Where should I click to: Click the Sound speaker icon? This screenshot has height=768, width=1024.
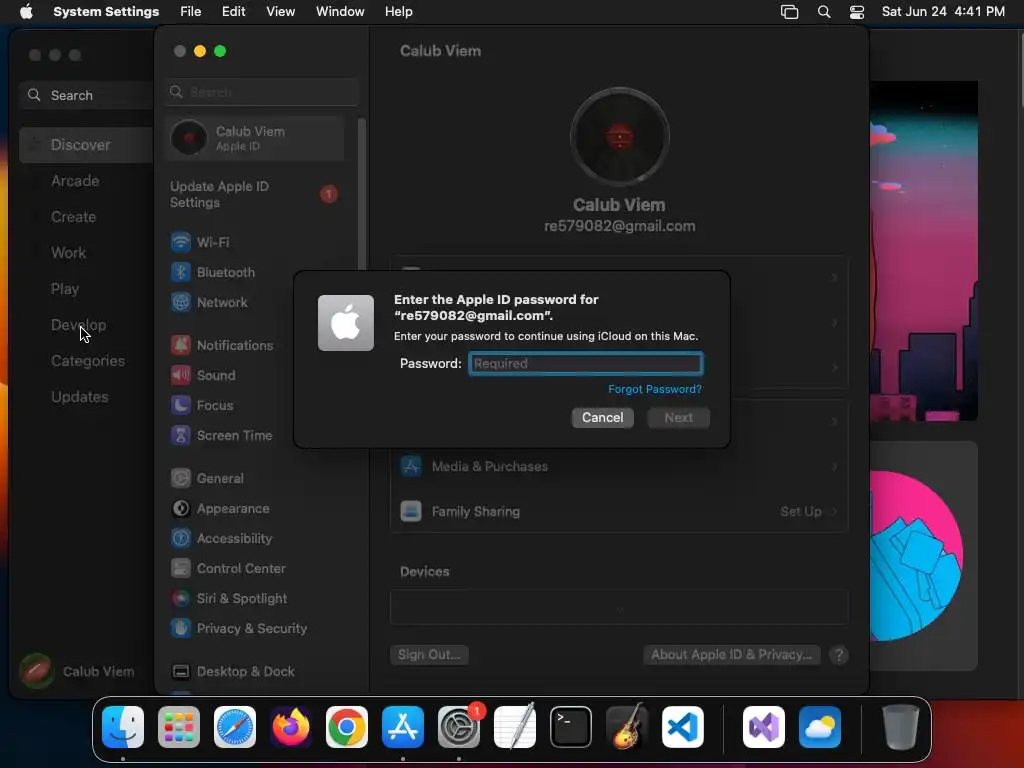(181, 375)
